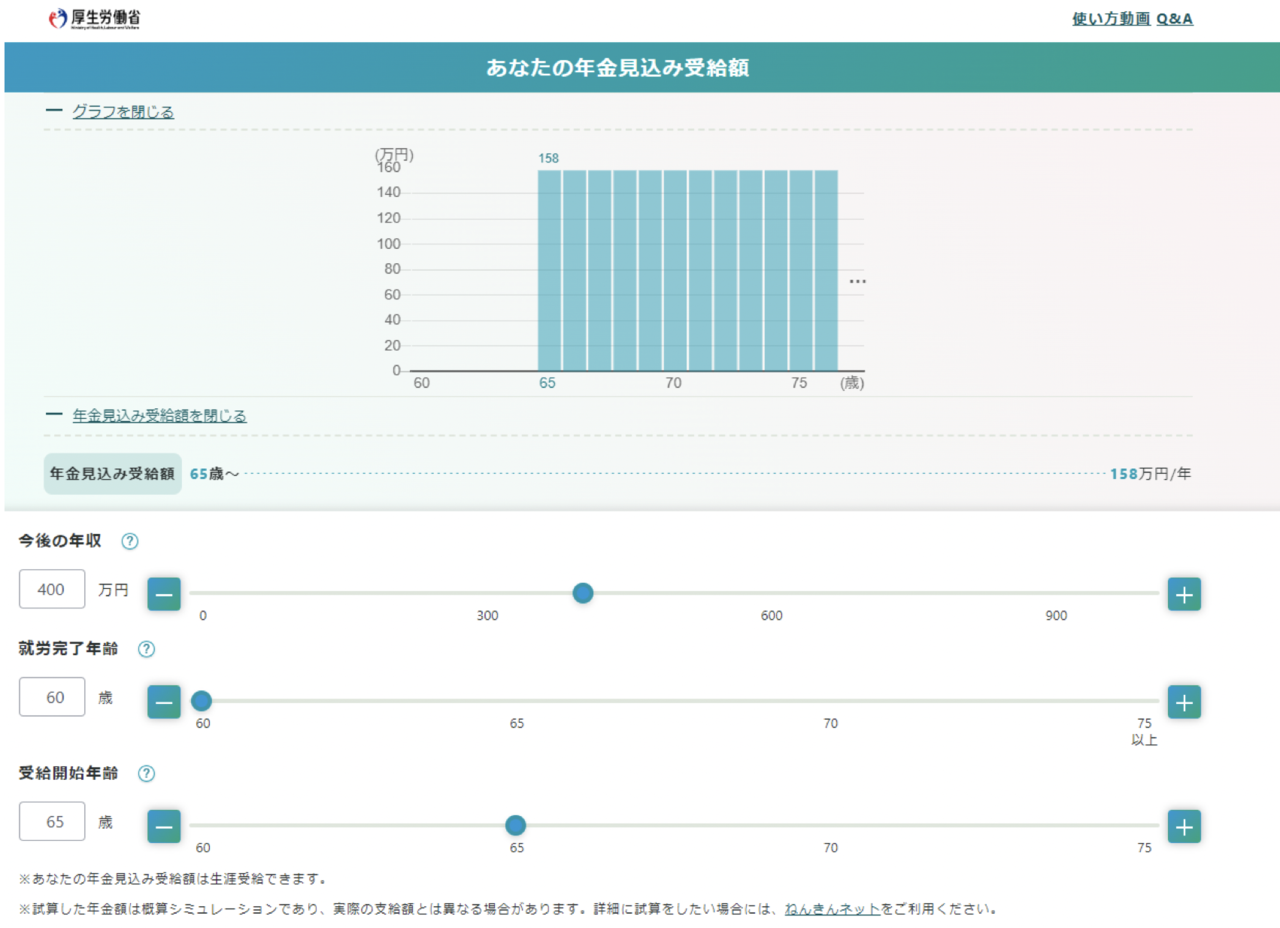1280x928 pixels.
Task: Click 600 tick on 今後の年収 slider
Action: coord(771,616)
